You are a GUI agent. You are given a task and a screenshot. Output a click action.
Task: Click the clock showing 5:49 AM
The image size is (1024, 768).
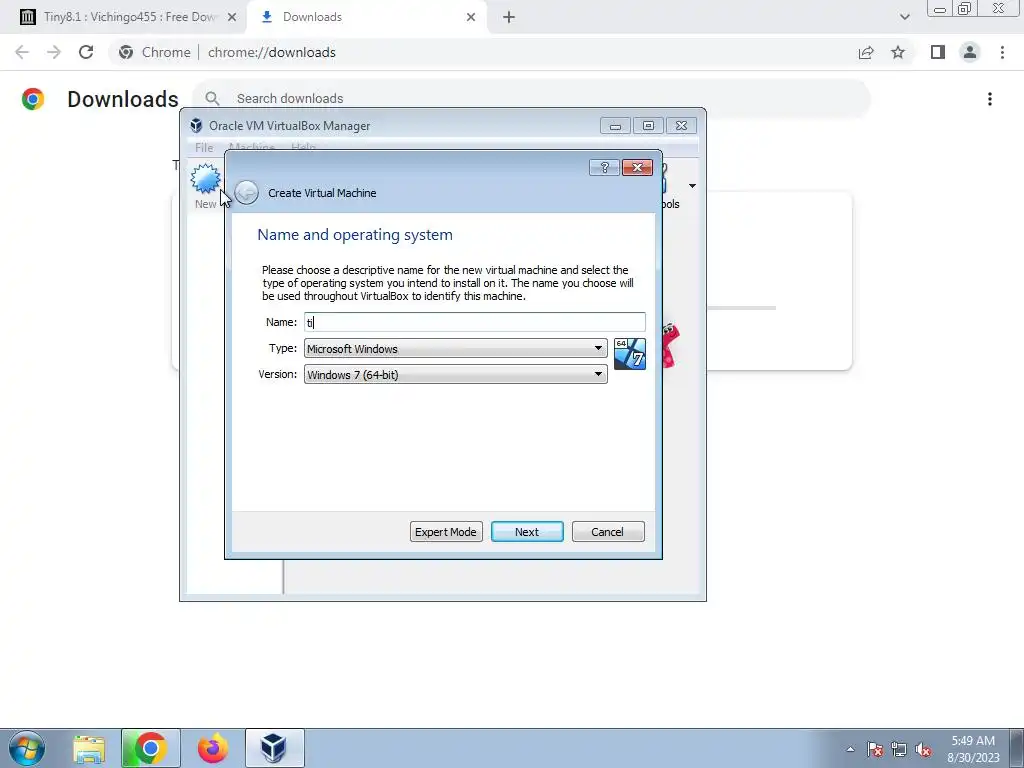pyautogui.click(x=973, y=749)
